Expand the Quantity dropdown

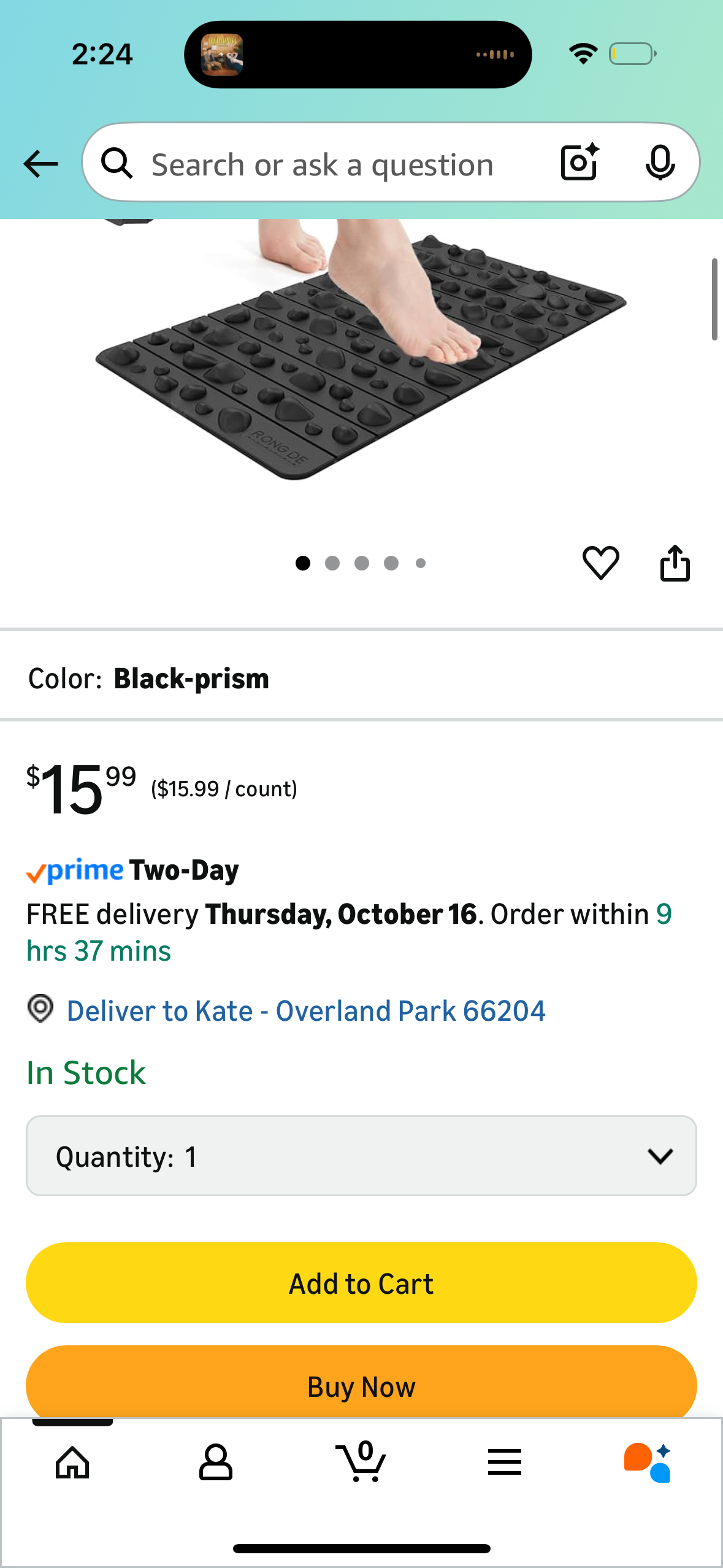(361, 1156)
